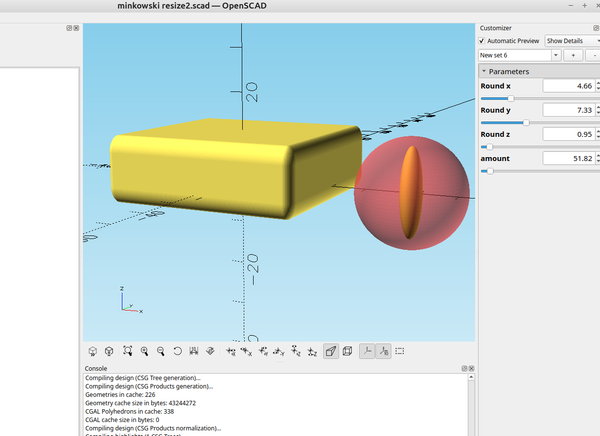Toggle the Show Axes icon
The height and width of the screenshot is (436, 600).
coord(367,351)
